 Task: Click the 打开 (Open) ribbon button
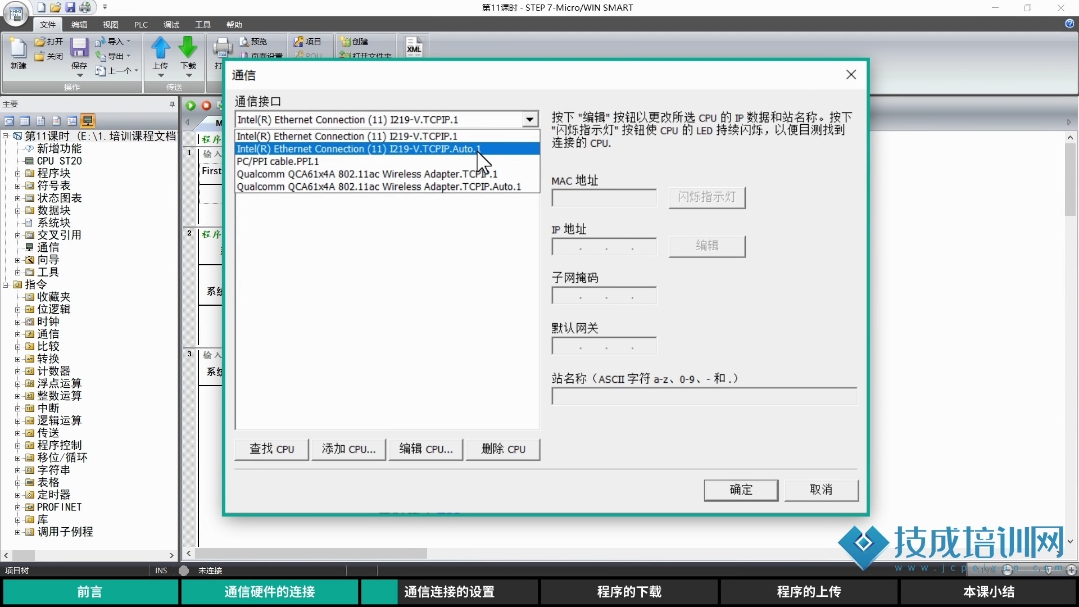pos(49,42)
